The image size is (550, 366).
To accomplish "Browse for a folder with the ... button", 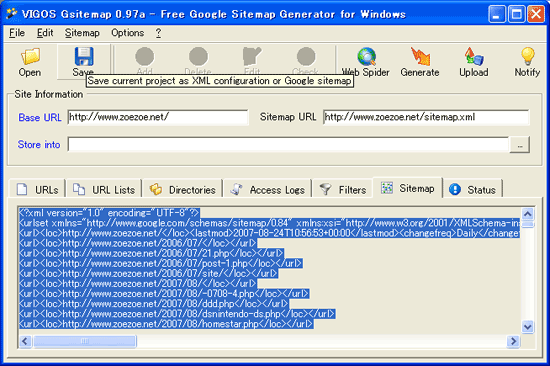I will coord(519,145).
